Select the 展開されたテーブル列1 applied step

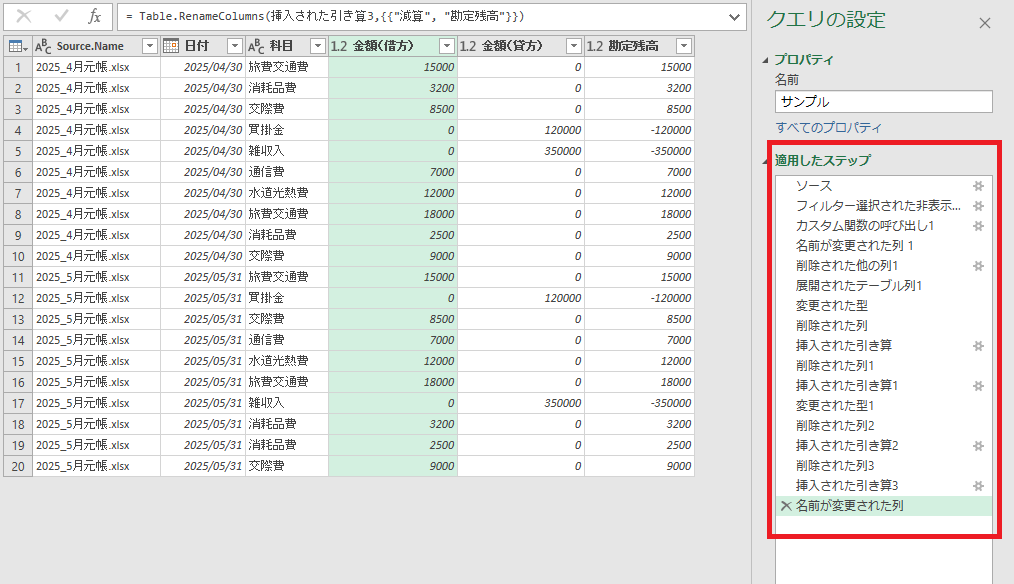pos(858,286)
